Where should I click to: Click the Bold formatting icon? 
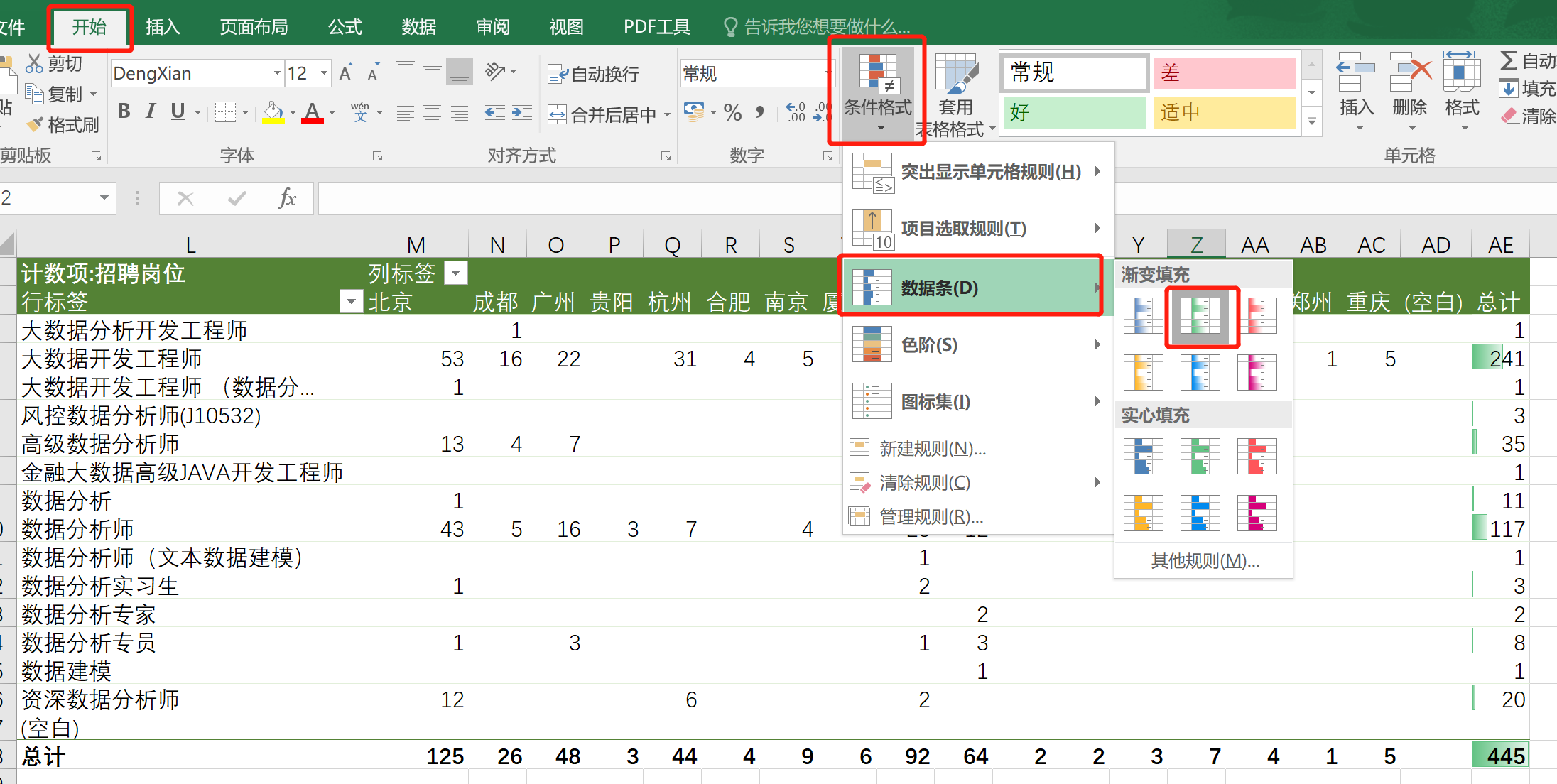point(124,111)
